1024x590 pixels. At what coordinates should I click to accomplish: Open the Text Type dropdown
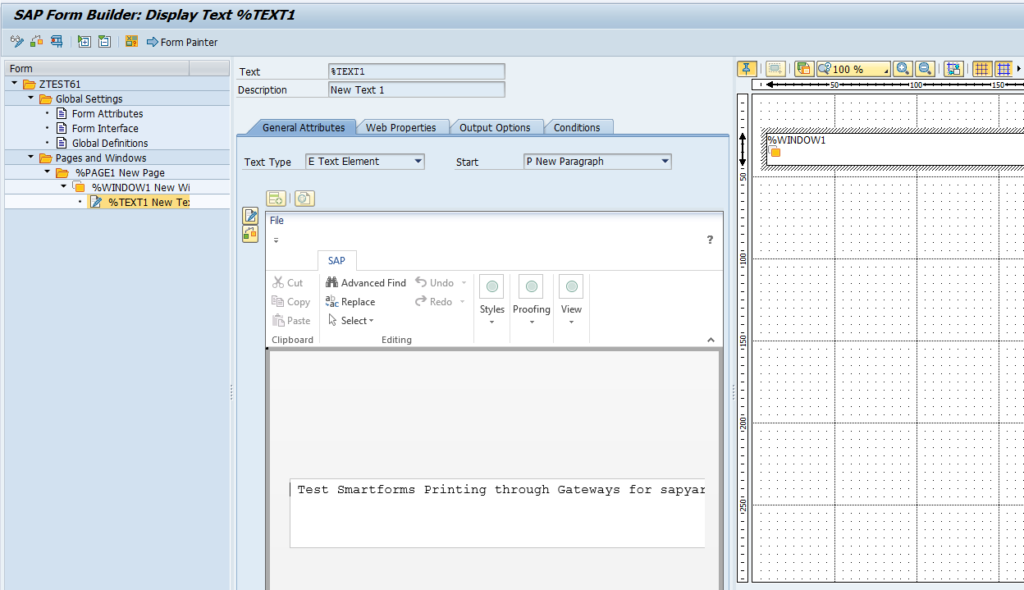click(x=418, y=161)
